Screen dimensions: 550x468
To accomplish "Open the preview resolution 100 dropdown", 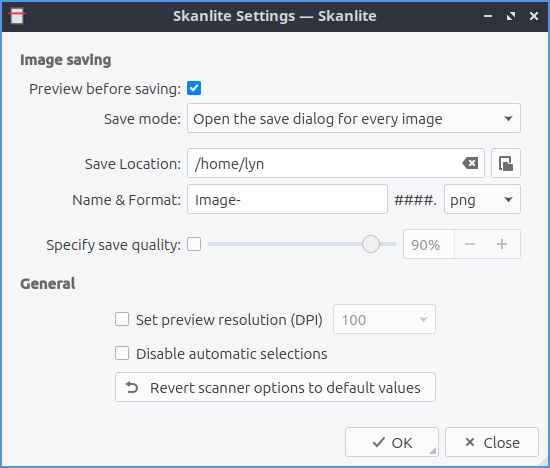I will point(384,319).
